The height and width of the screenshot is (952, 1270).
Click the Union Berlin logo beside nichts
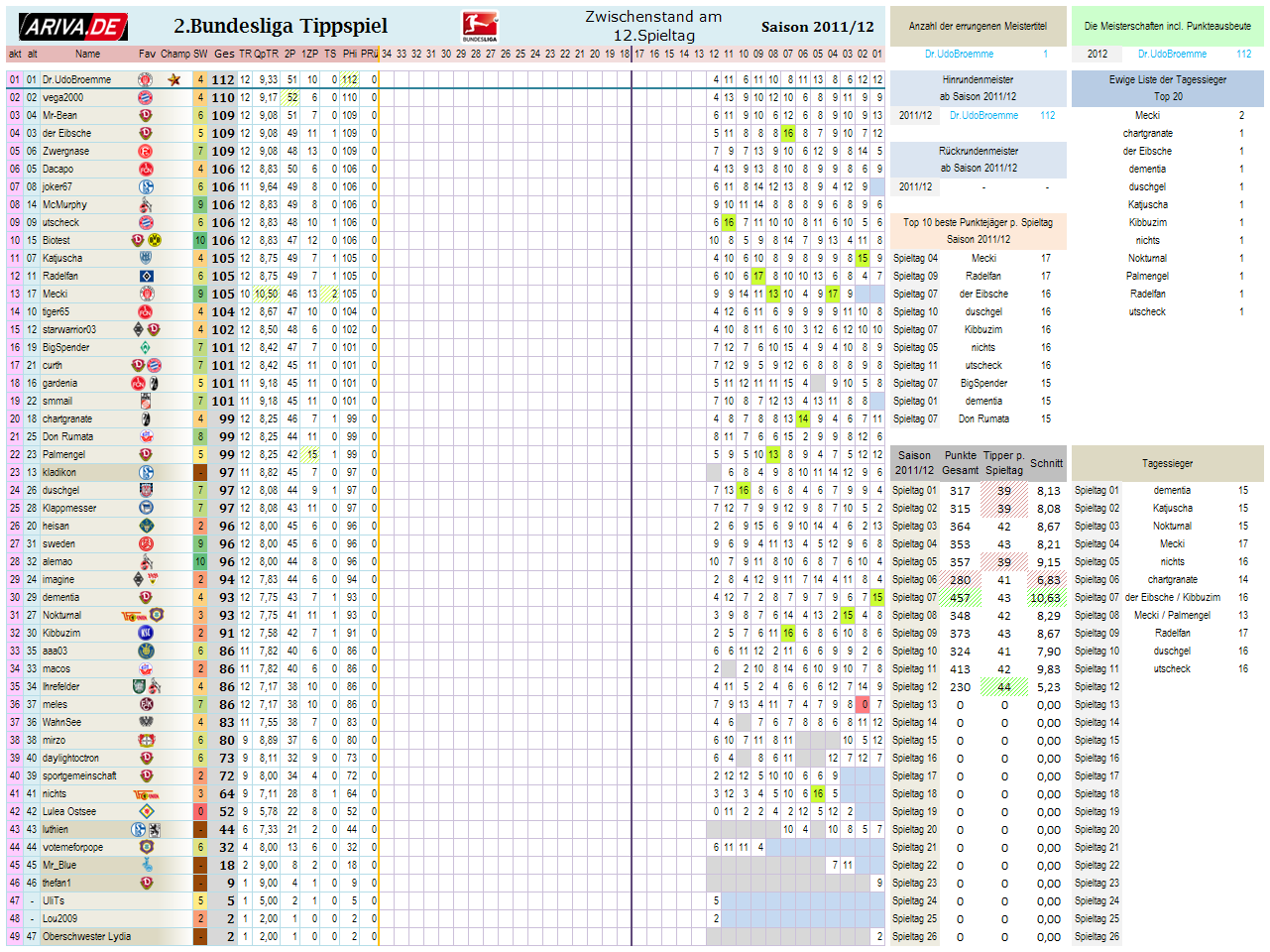coord(146,793)
